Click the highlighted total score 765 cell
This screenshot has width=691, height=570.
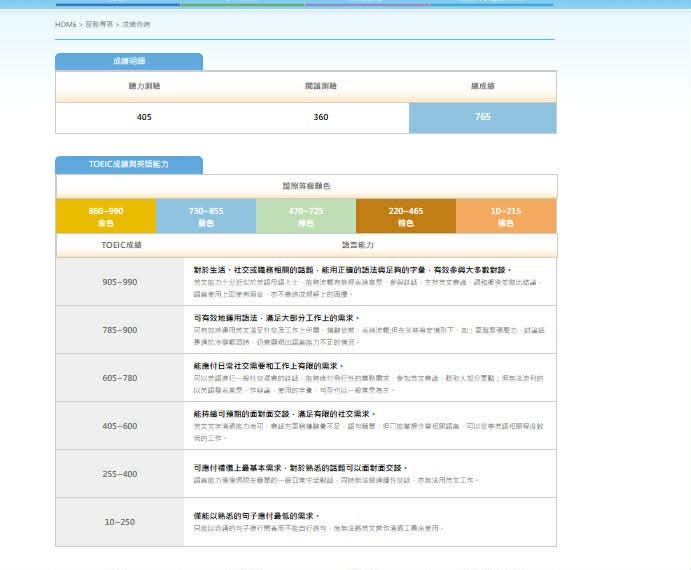pos(482,117)
